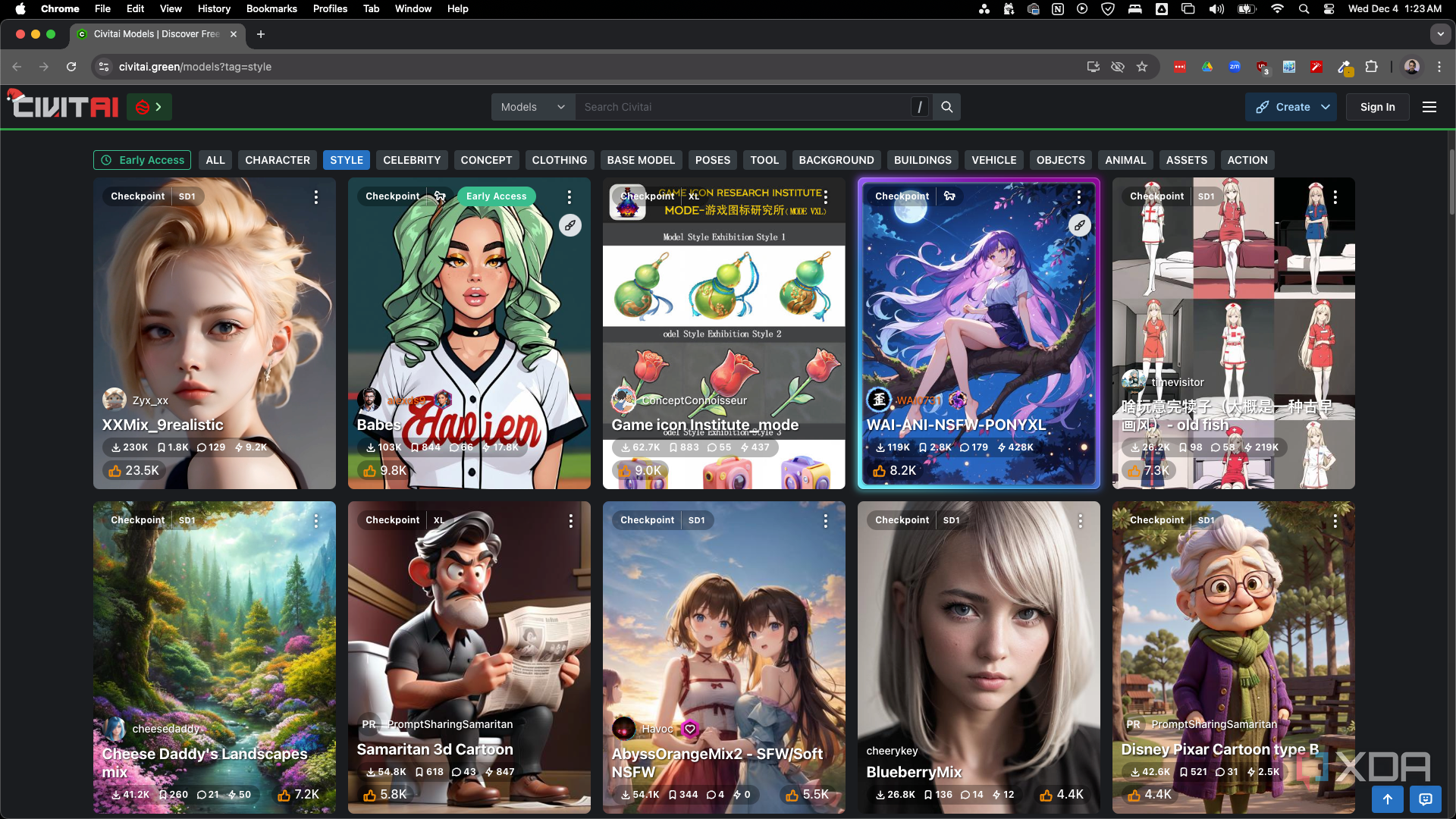Image resolution: width=1456 pixels, height=819 pixels.
Task: Click the Sign In button
Action: 1377,107
